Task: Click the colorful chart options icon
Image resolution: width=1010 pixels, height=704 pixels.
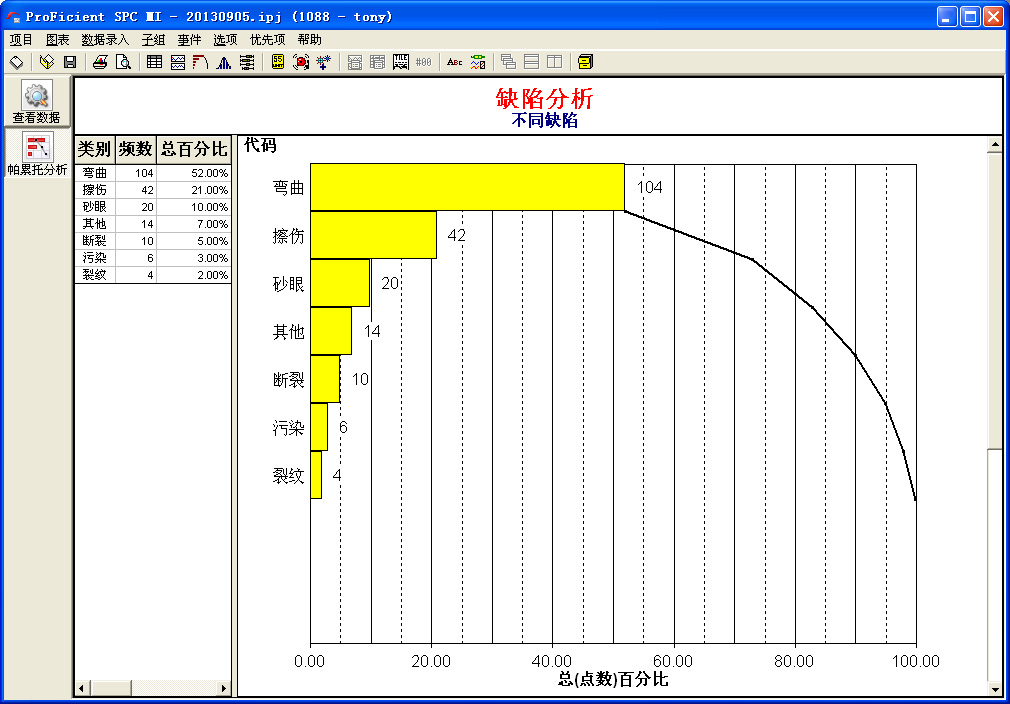Action: (478, 62)
